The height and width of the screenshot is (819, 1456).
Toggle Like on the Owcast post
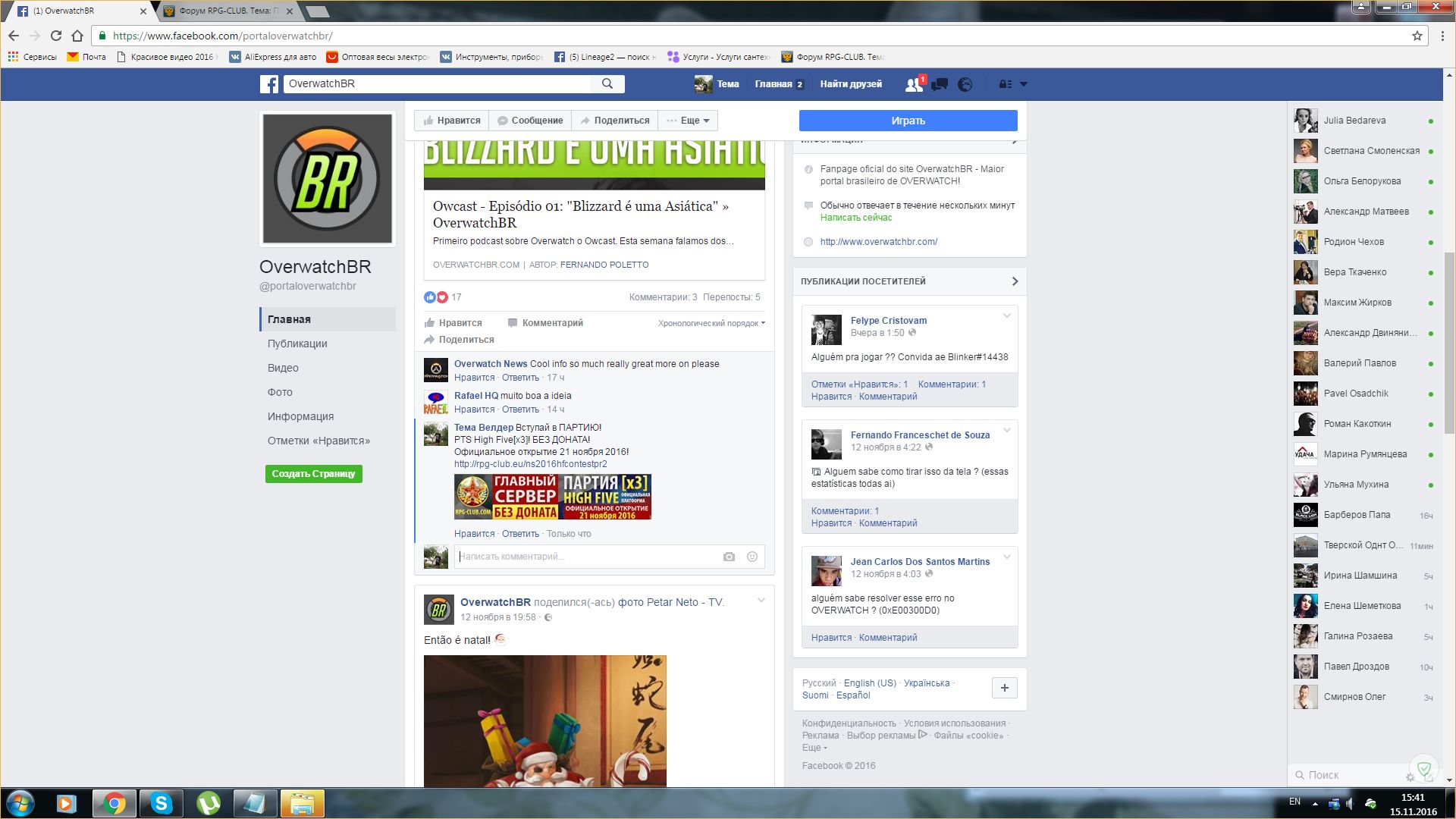[x=453, y=323]
